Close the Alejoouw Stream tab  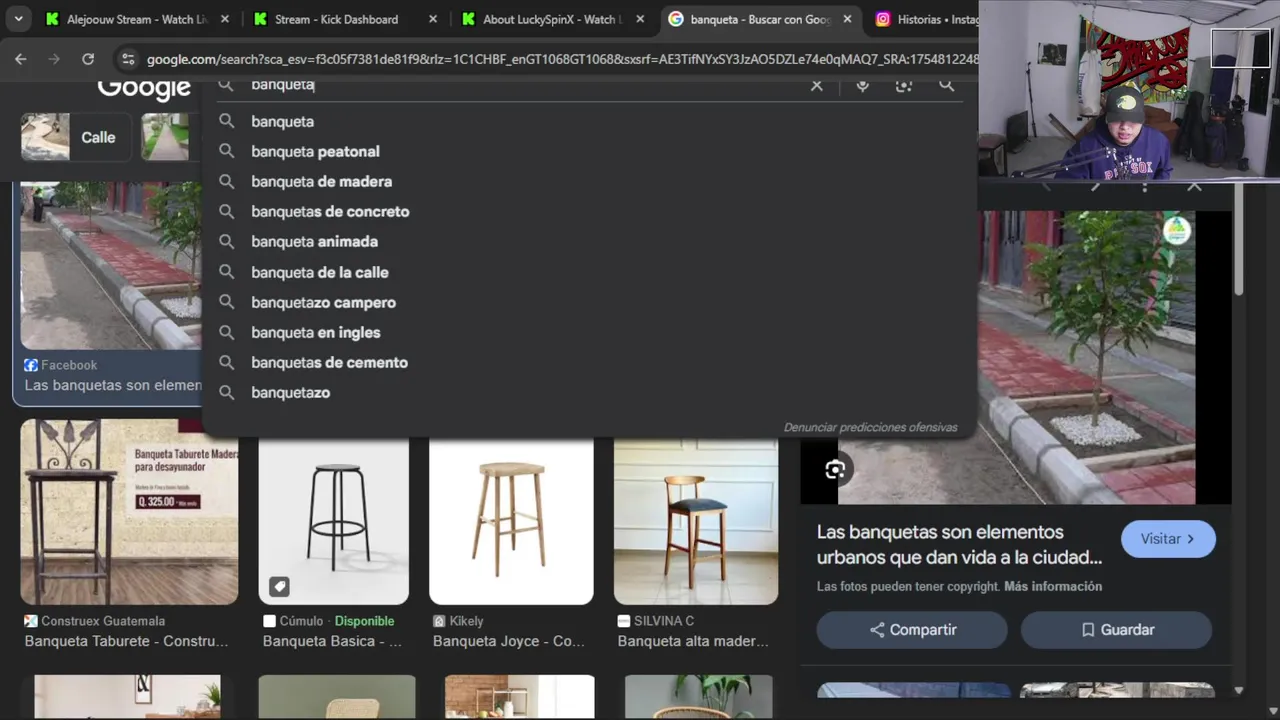pyautogui.click(x=225, y=19)
